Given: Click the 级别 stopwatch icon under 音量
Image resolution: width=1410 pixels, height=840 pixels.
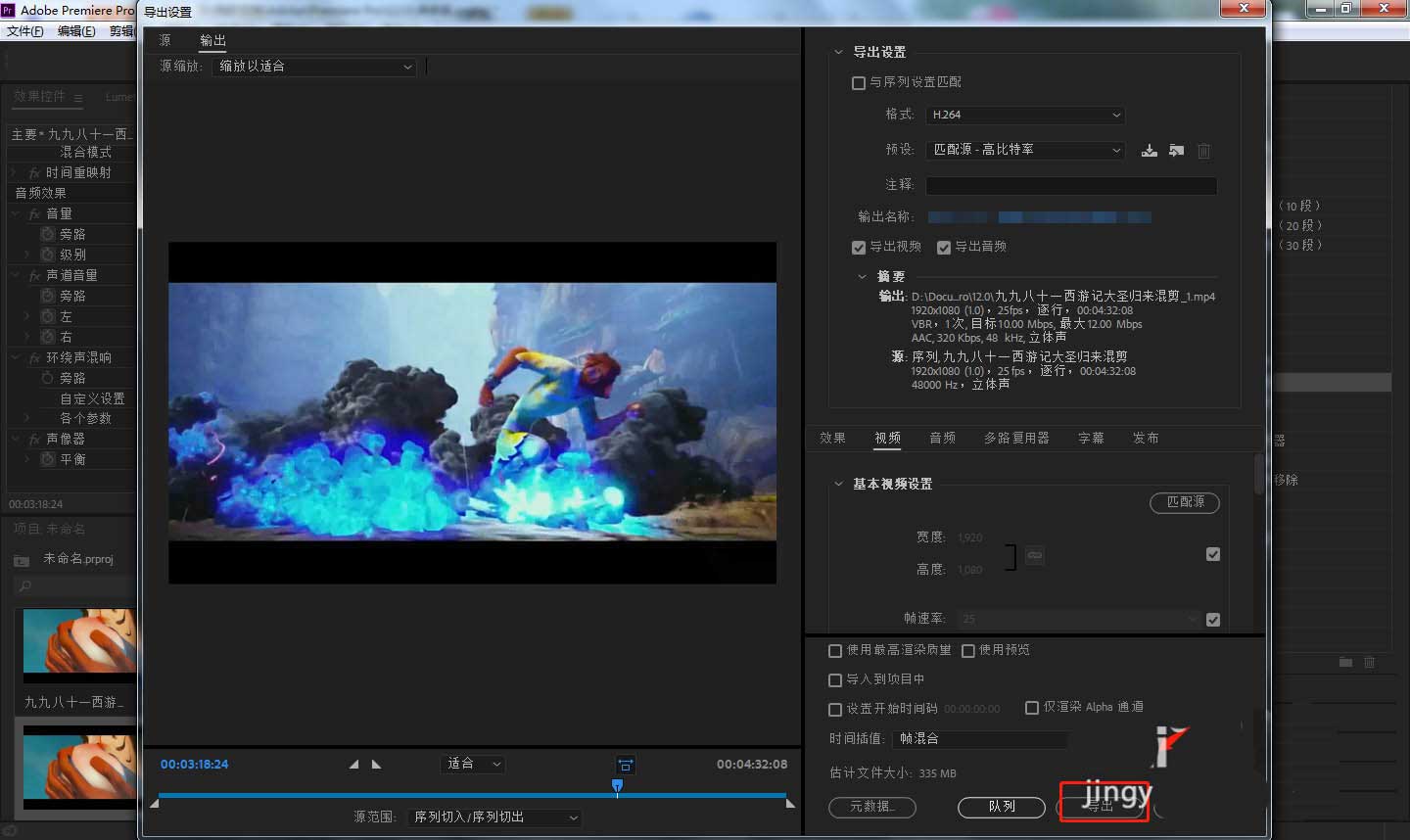Looking at the screenshot, I should click(47, 255).
